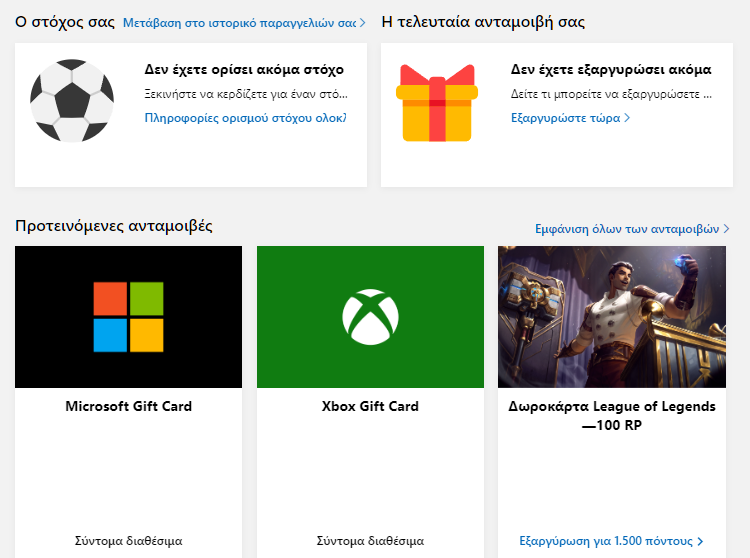The width and height of the screenshot is (750, 558).
Task: Click Δείτε τι μπορείτε να εξαργυρώσετε text
Action: [x=611, y=94]
